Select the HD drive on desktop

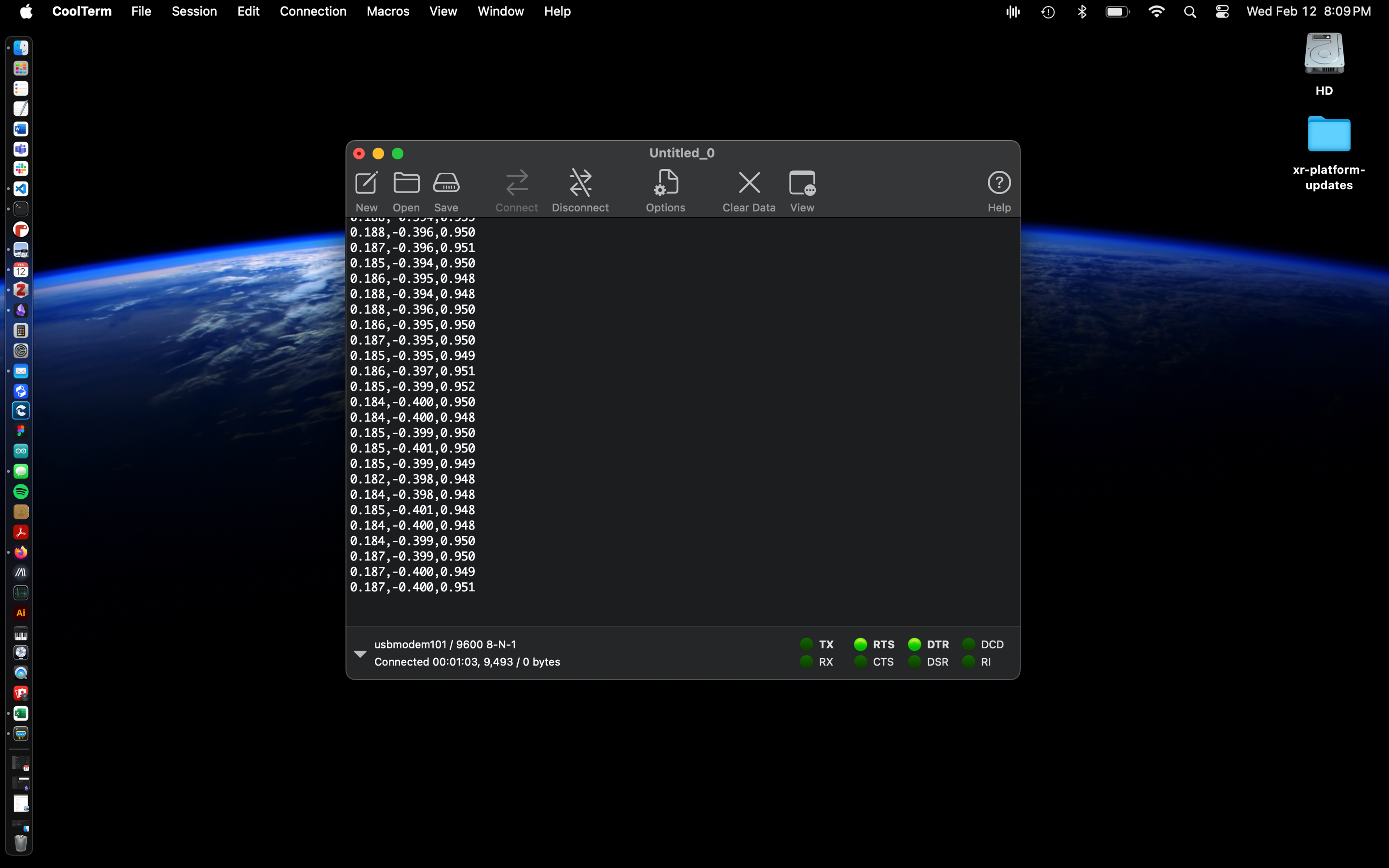[x=1324, y=55]
